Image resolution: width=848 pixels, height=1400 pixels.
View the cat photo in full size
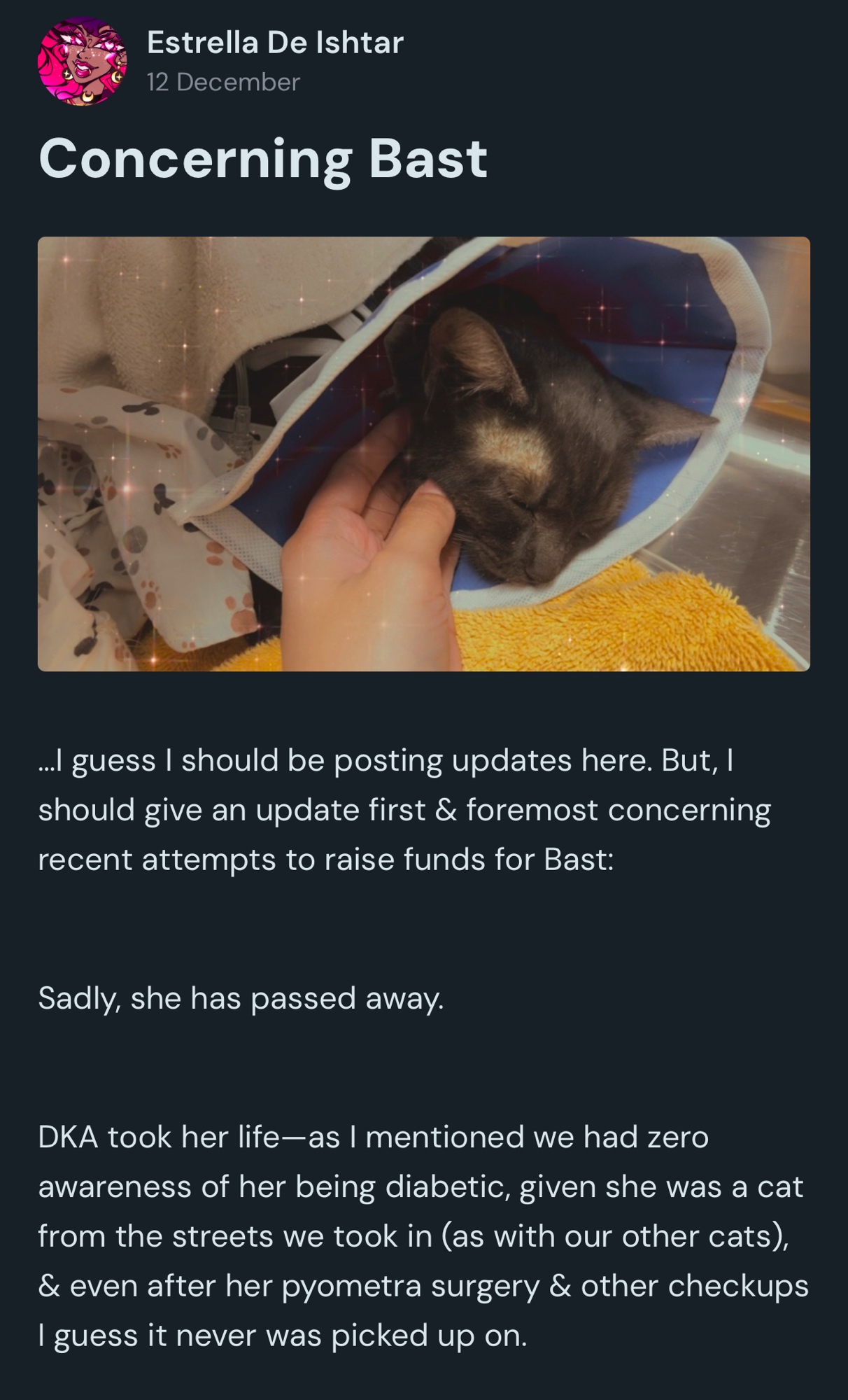tap(423, 454)
